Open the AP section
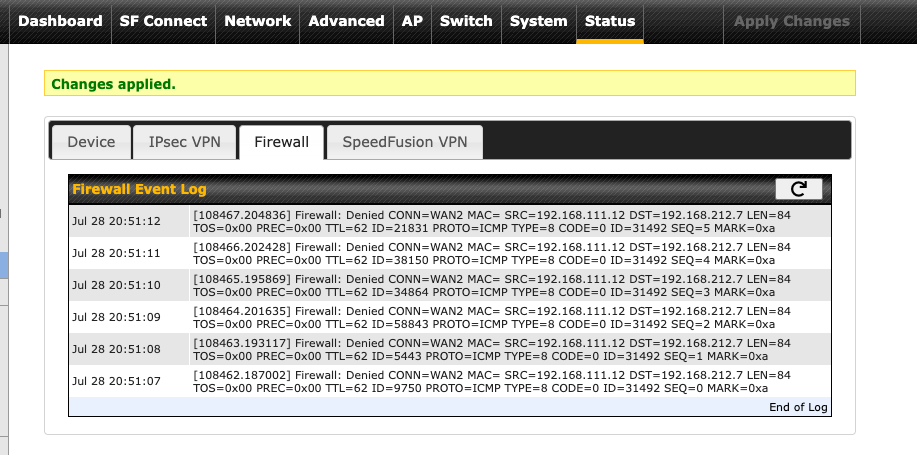The height and width of the screenshot is (455, 917). click(412, 22)
